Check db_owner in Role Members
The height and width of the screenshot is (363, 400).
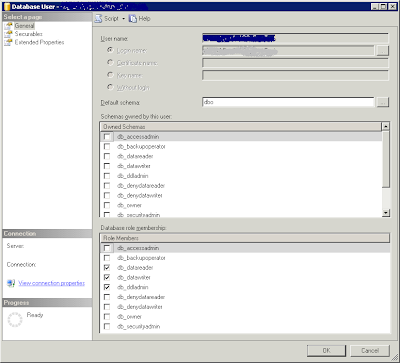[107, 316]
